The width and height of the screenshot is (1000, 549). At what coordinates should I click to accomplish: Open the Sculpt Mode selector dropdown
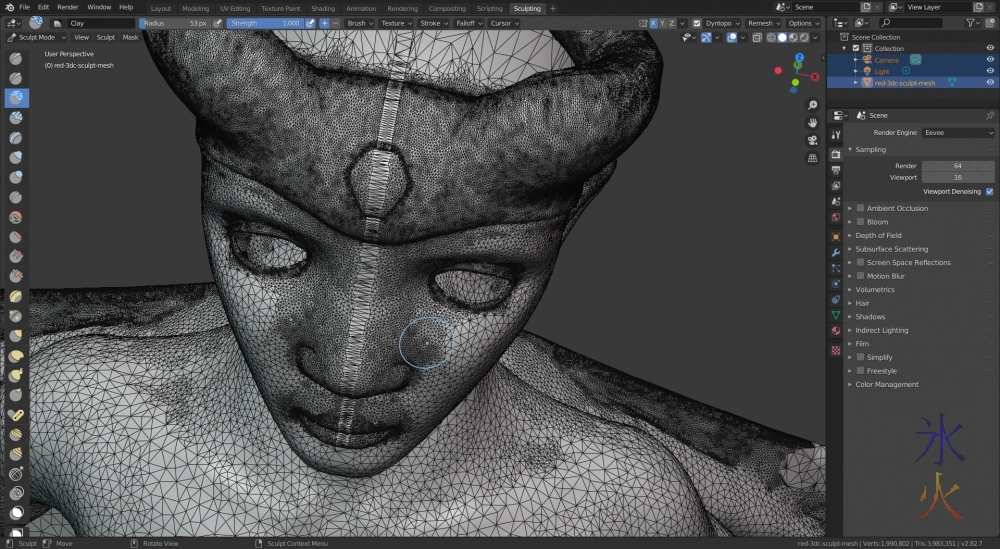[x=36, y=37]
